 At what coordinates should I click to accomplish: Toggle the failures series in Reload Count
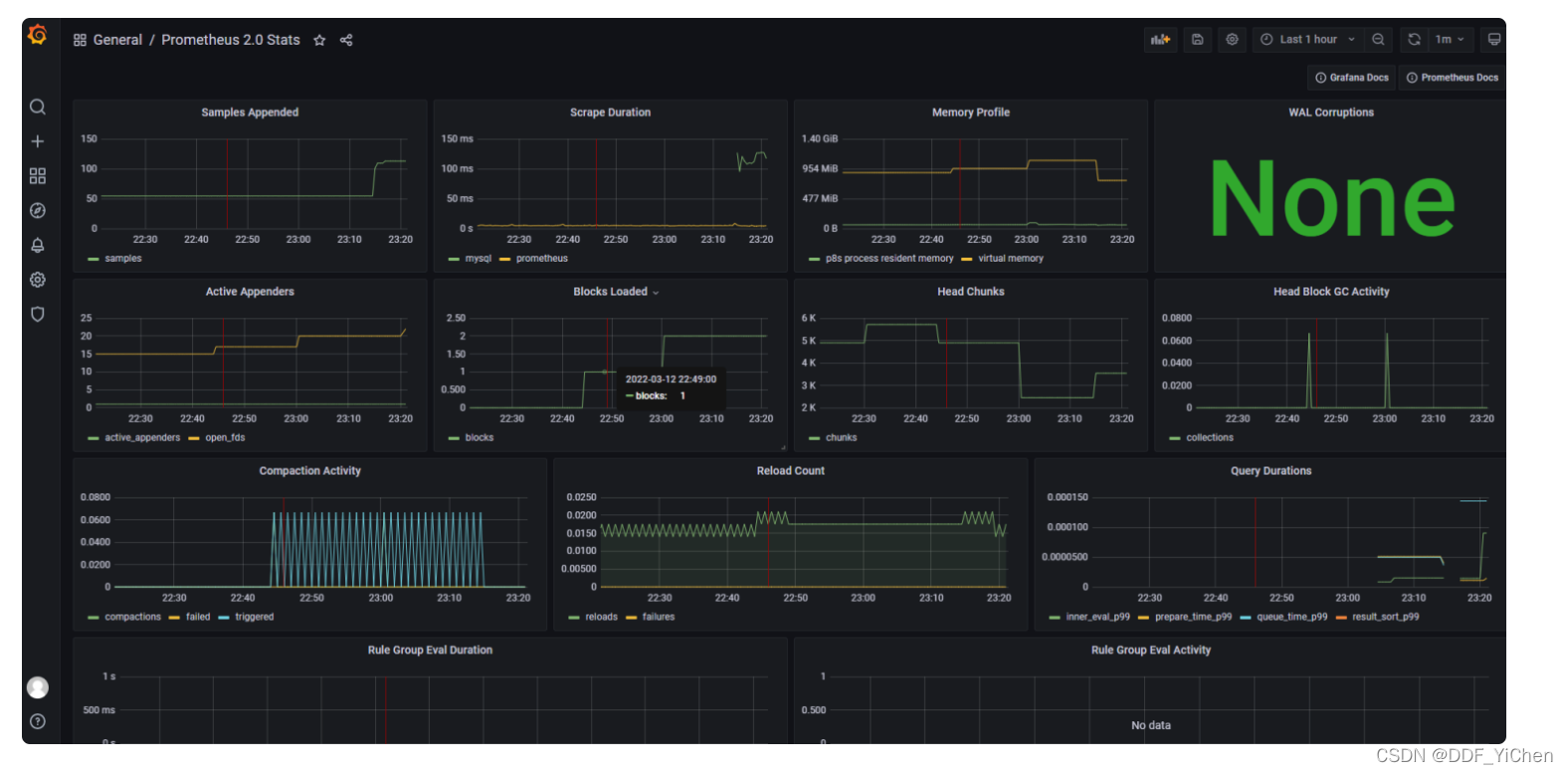658,617
